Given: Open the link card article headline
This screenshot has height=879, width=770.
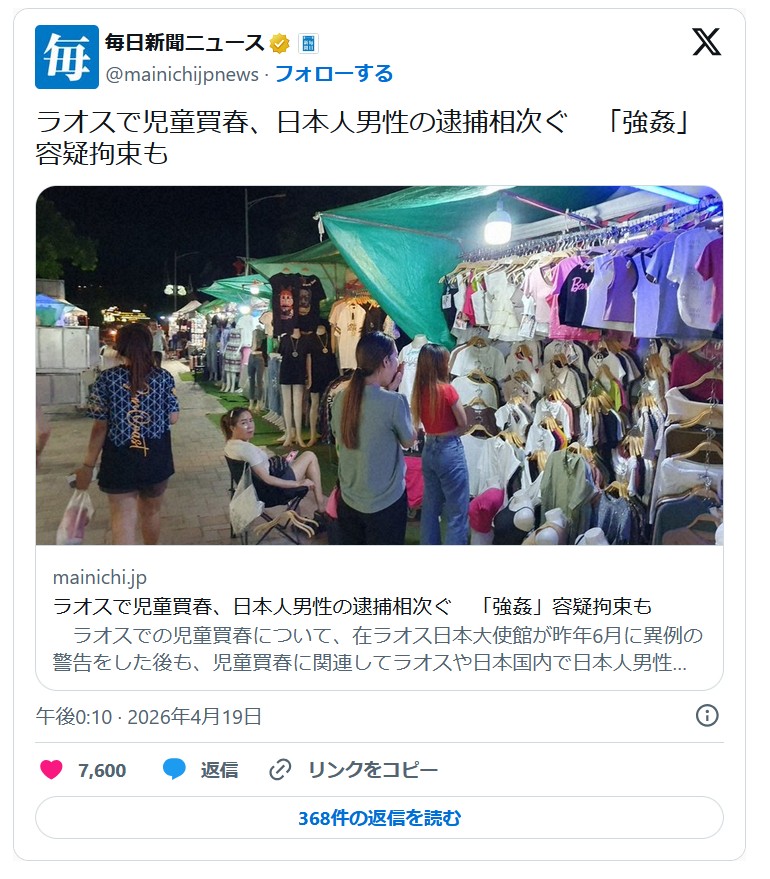Looking at the screenshot, I should pos(352,606).
